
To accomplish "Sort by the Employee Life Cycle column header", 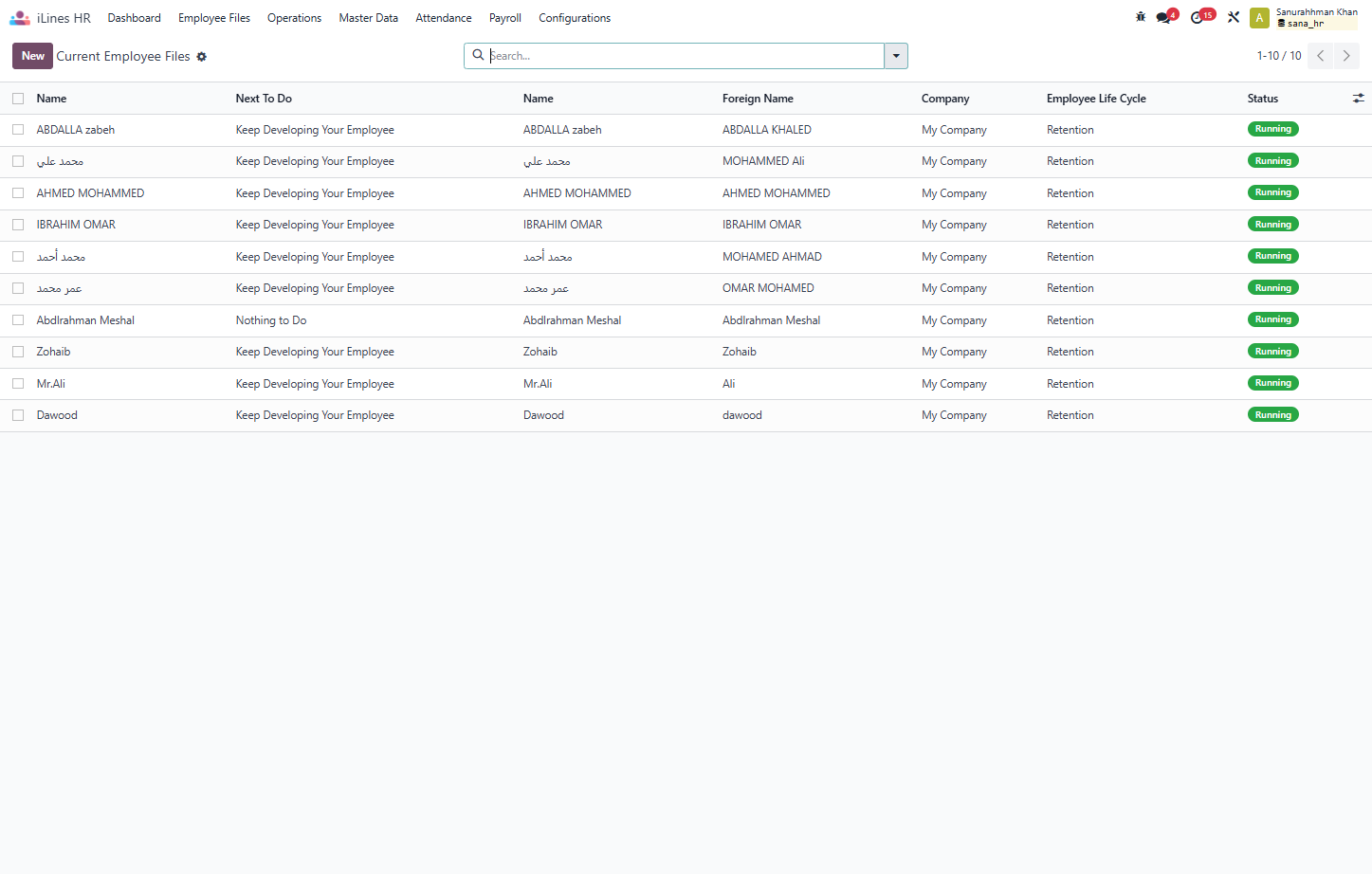I will pyautogui.click(x=1096, y=99).
